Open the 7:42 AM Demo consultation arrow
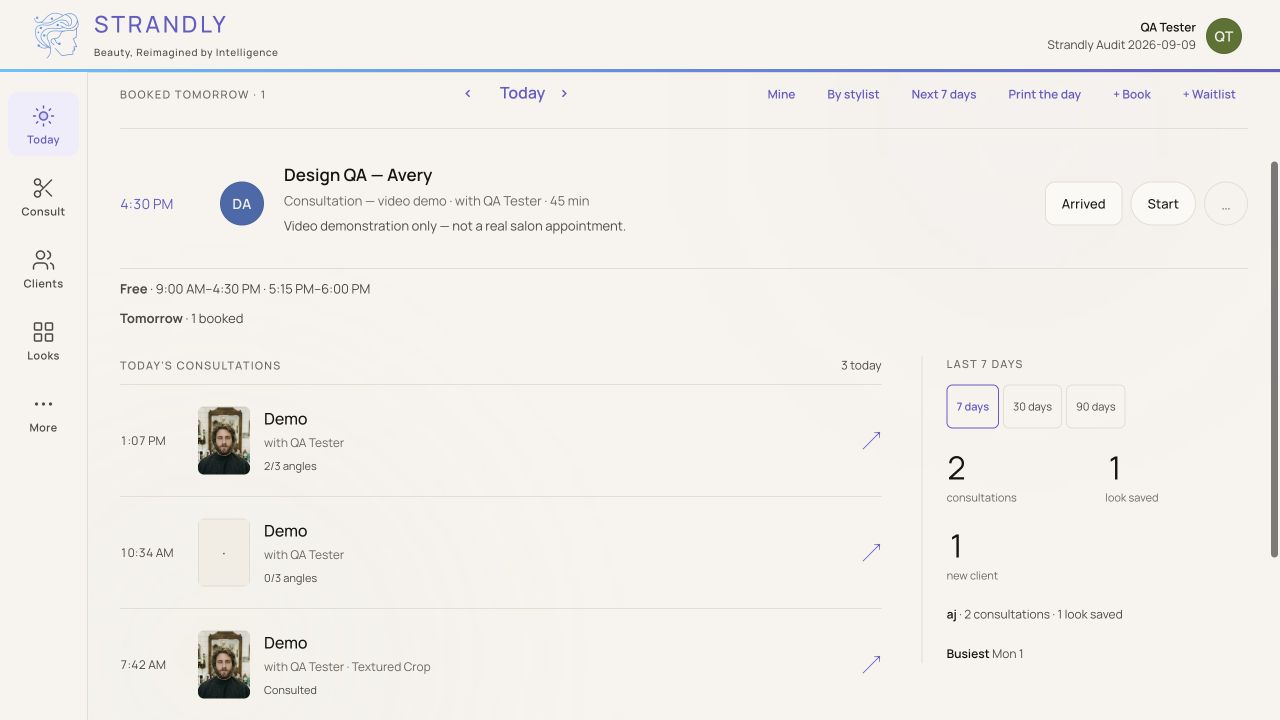The width and height of the screenshot is (1280, 720). click(871, 664)
